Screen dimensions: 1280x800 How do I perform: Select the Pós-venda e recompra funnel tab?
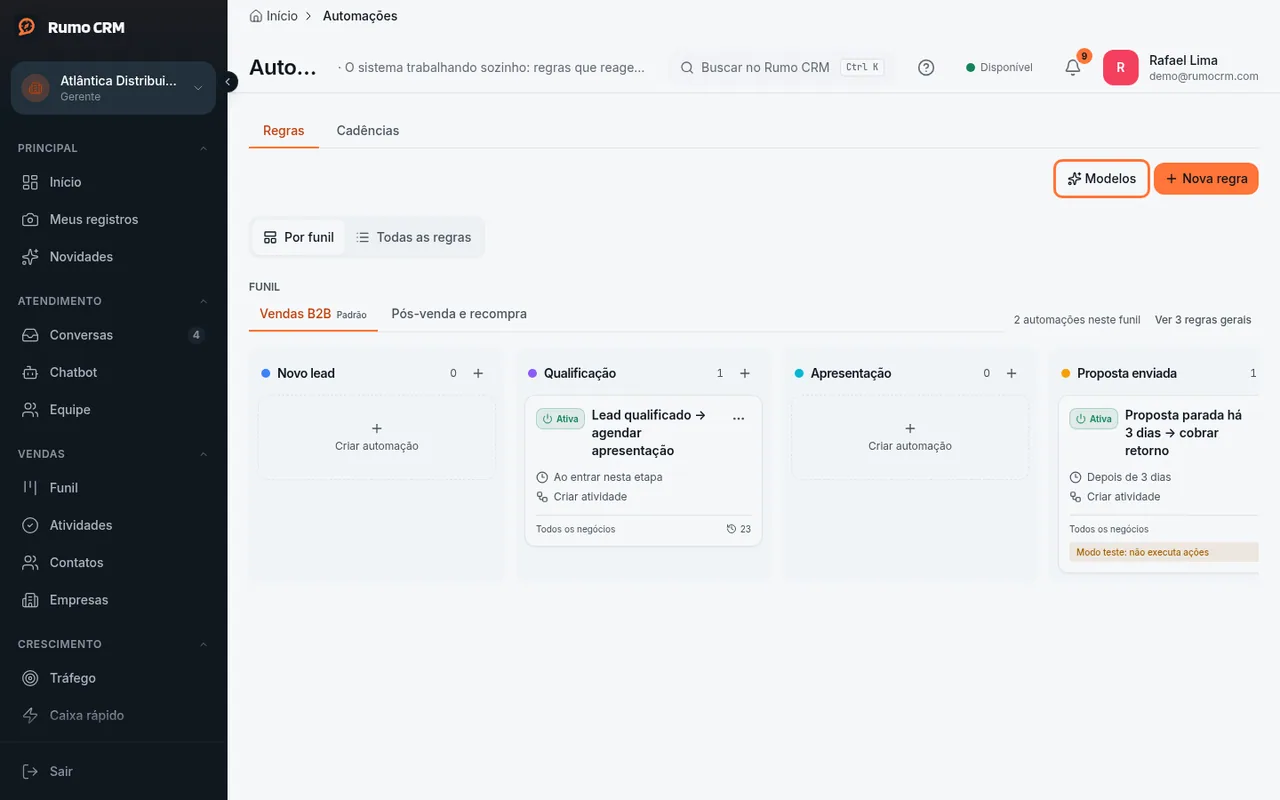point(459,314)
